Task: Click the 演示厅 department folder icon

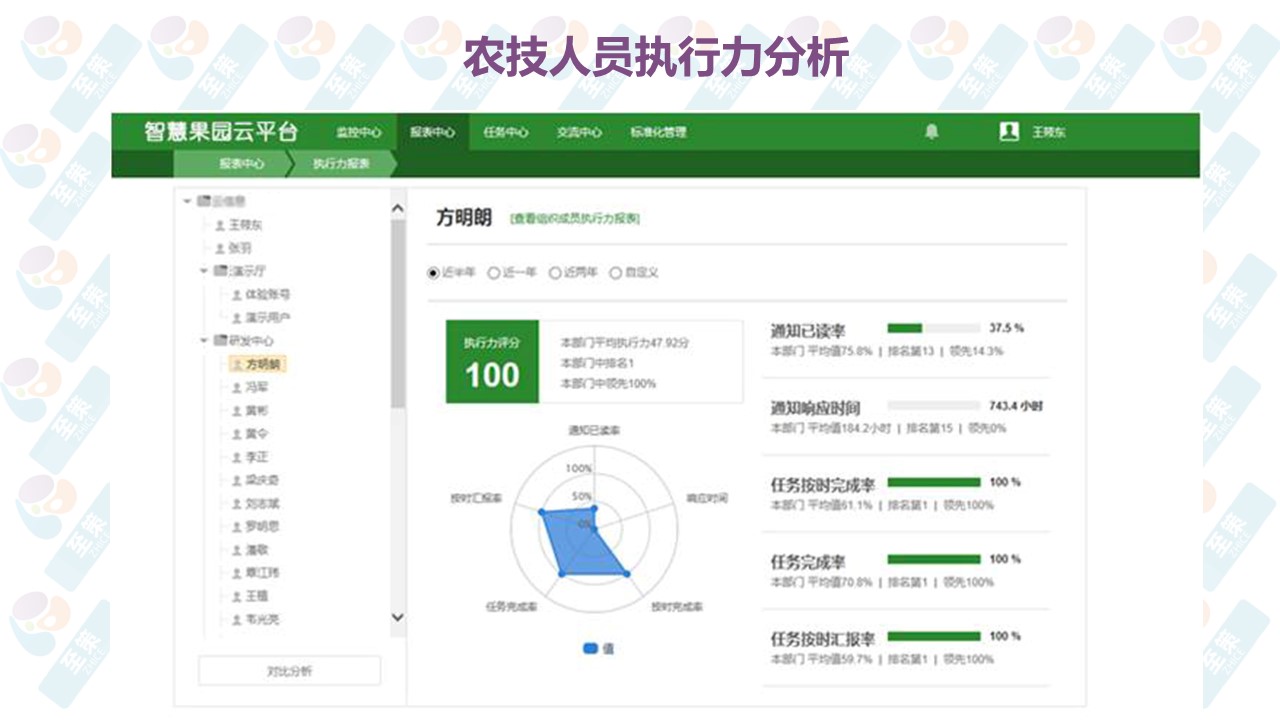Action: coord(220,271)
